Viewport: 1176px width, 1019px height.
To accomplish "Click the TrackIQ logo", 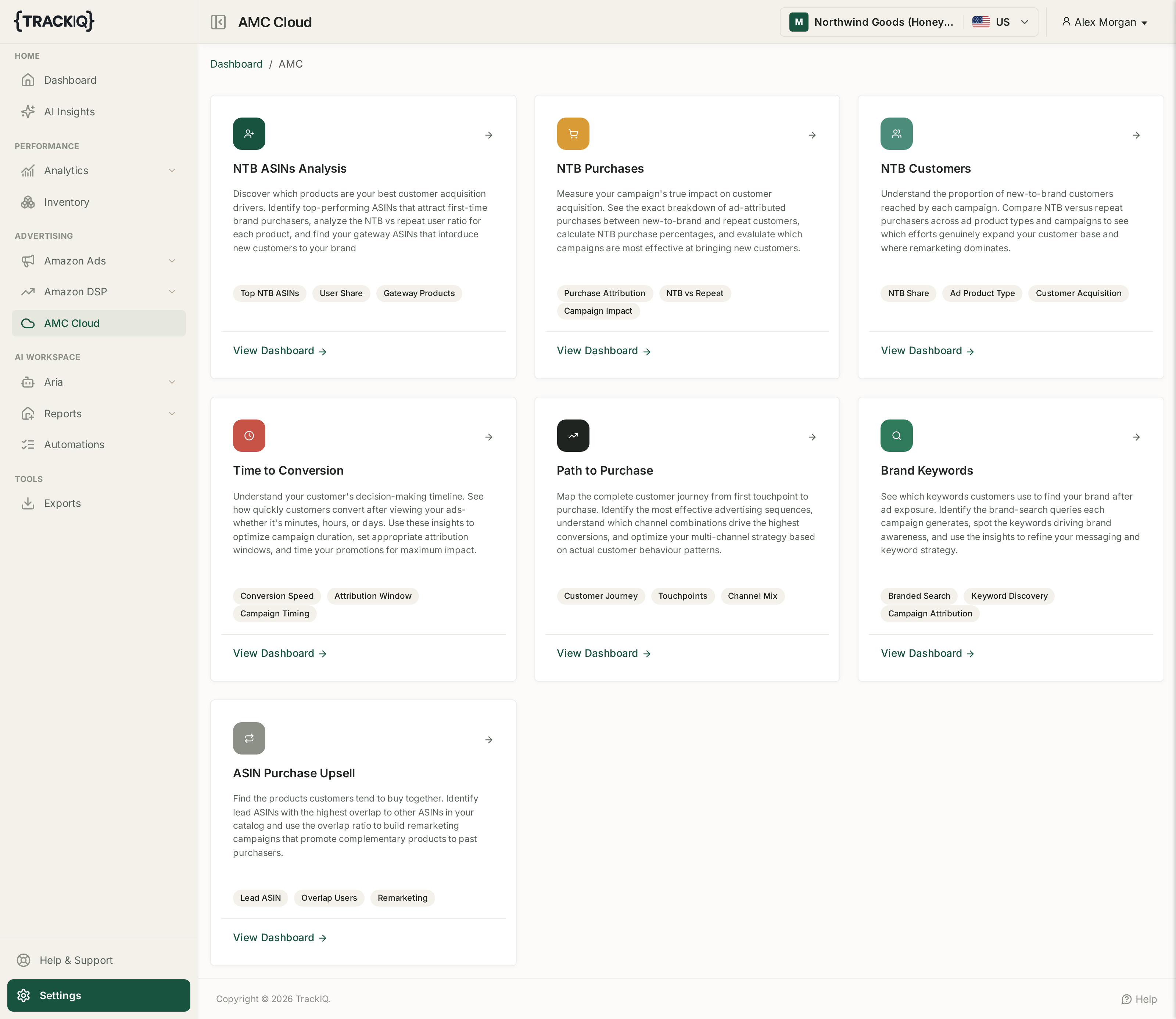I will [54, 21].
